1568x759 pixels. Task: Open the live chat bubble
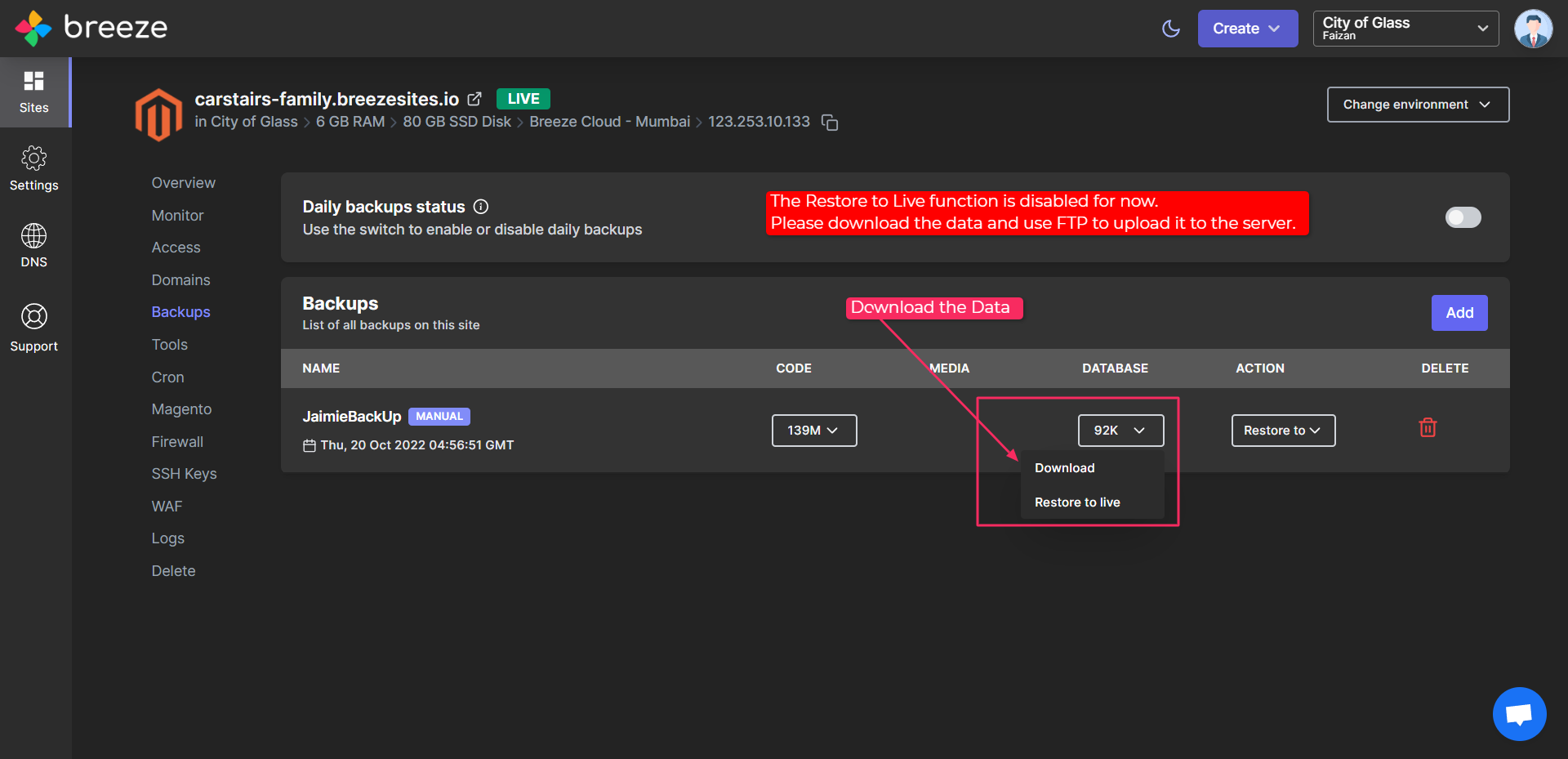1519,714
